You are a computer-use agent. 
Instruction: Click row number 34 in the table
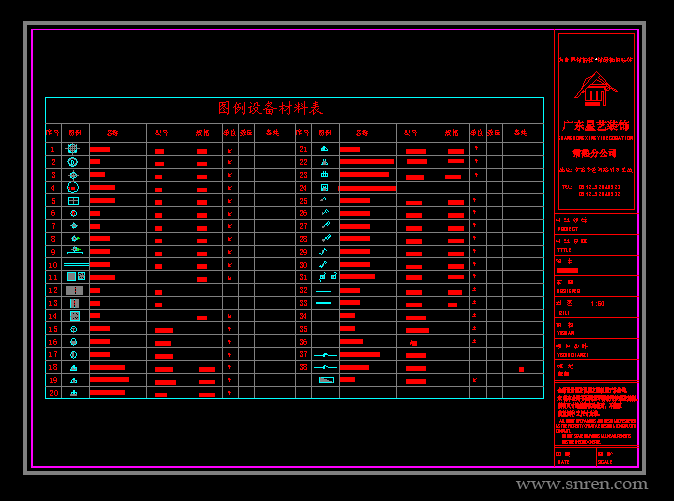[303, 316]
